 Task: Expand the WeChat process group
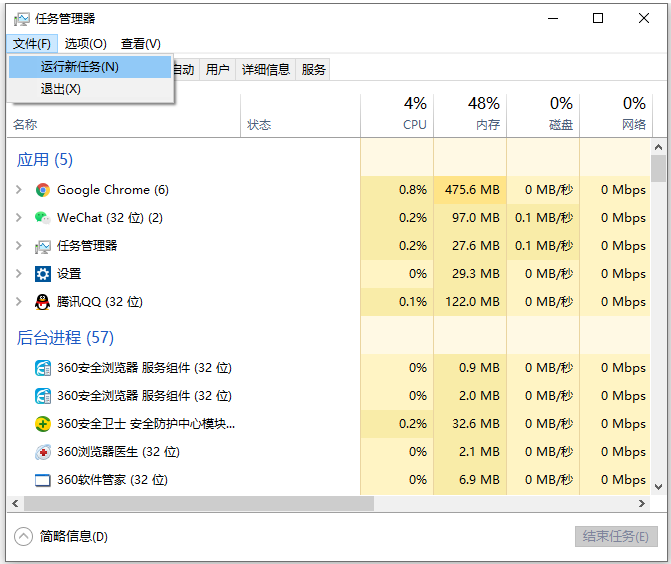coord(19,218)
